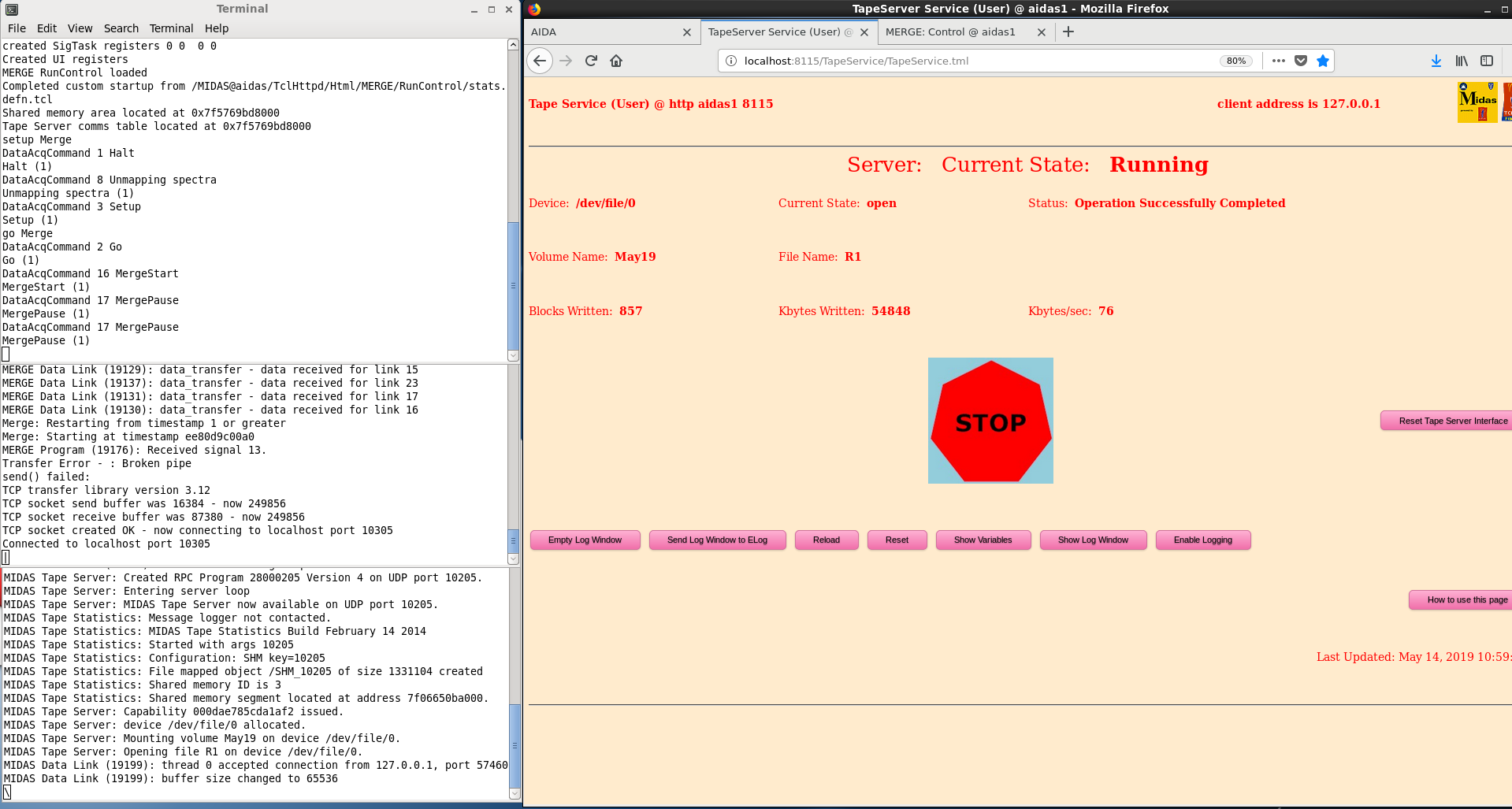Click the Running server state text
Screen dimensions: 1512x809
1158,165
